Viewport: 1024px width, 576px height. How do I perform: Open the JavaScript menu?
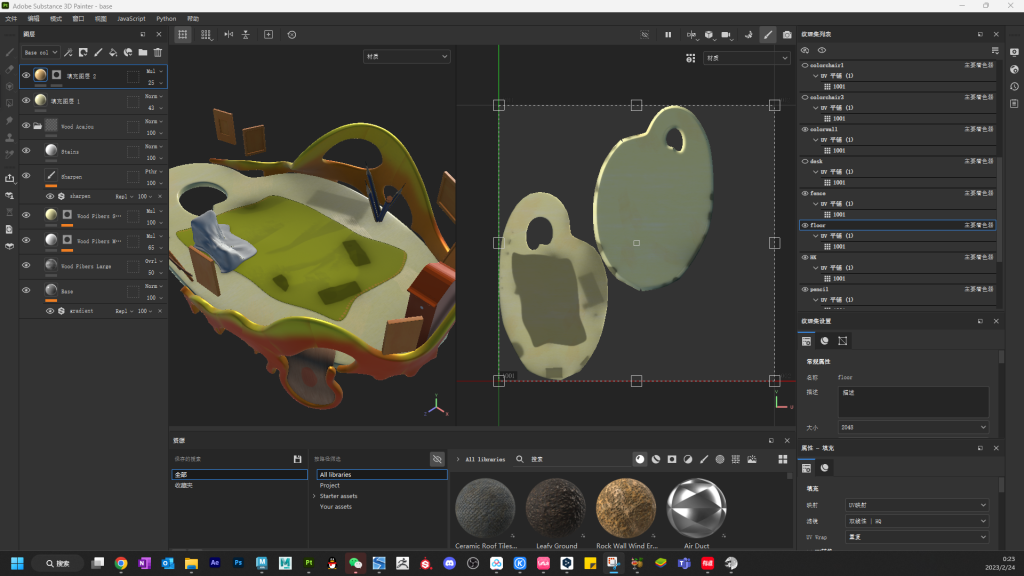pos(131,18)
